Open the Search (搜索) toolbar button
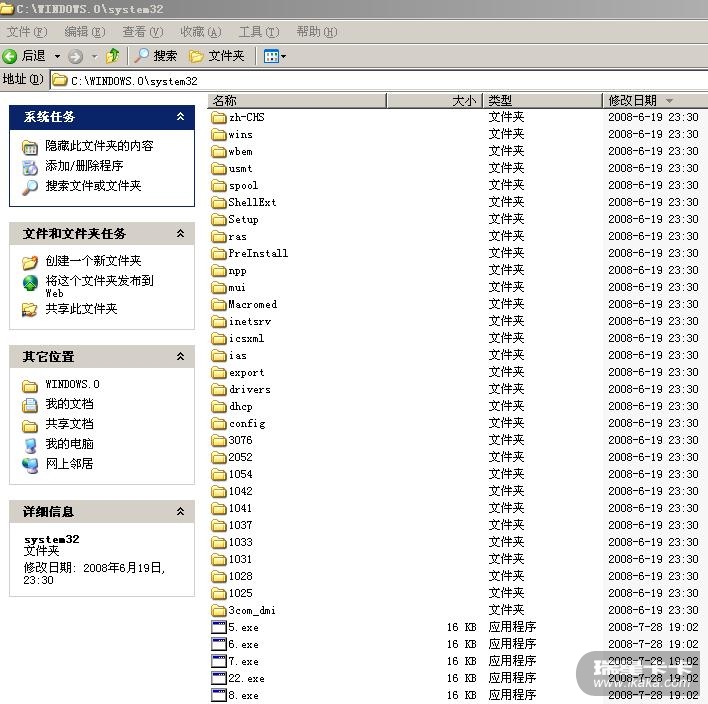 156,56
